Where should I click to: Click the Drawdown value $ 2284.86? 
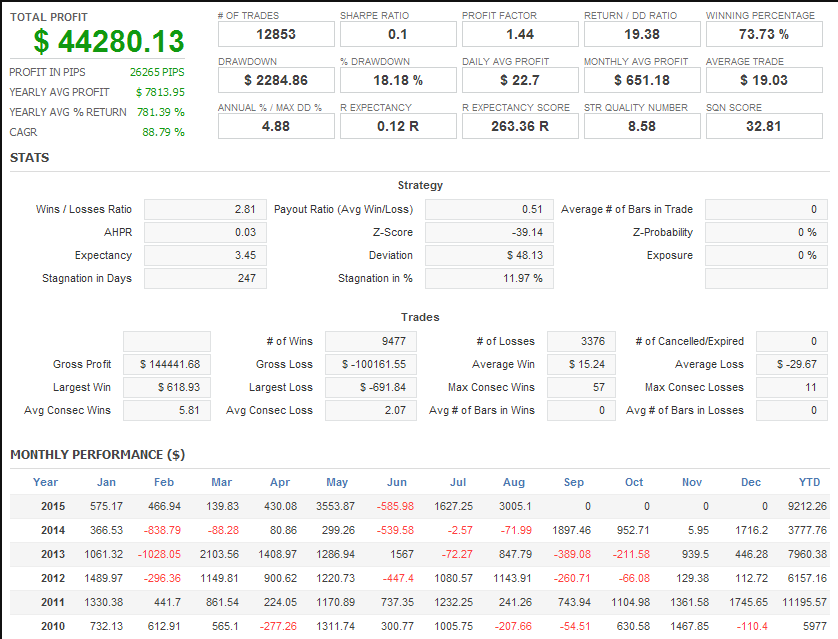point(276,81)
